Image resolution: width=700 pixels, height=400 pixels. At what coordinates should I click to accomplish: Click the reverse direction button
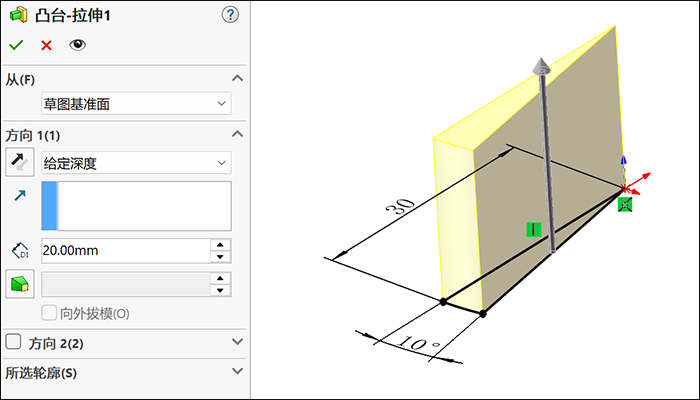[20, 162]
